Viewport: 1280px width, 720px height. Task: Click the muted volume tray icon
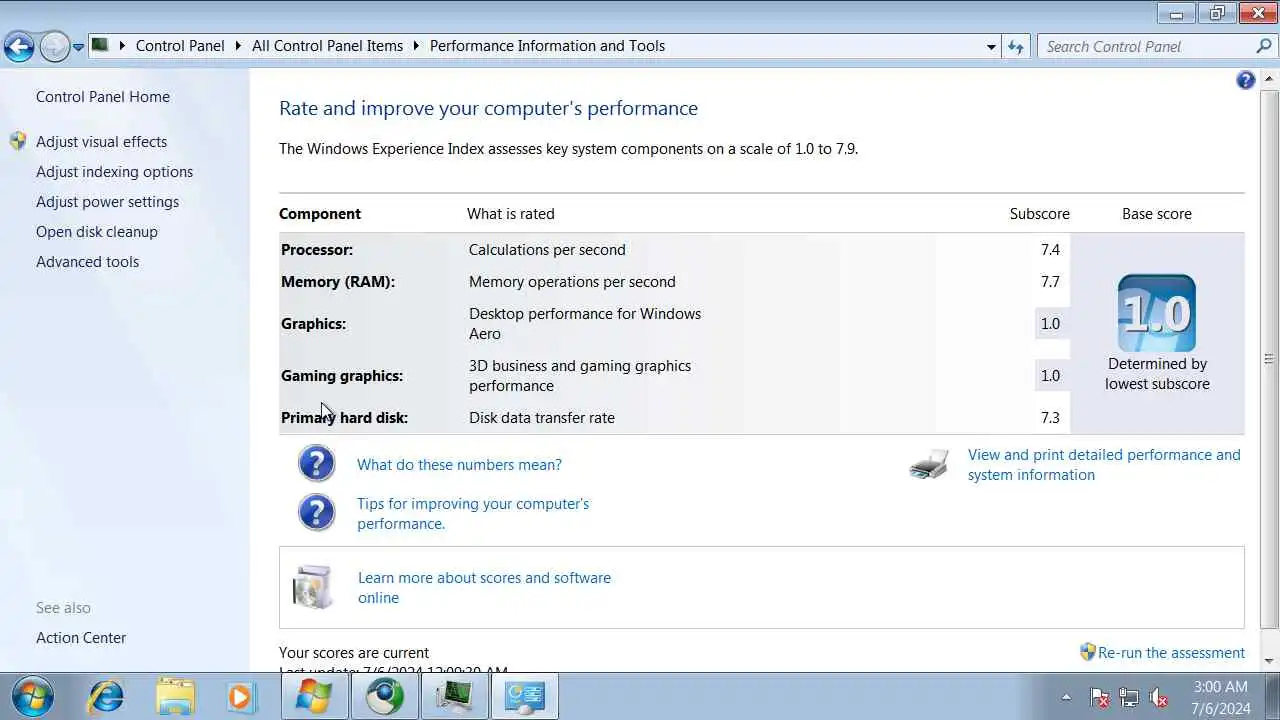tap(1159, 697)
